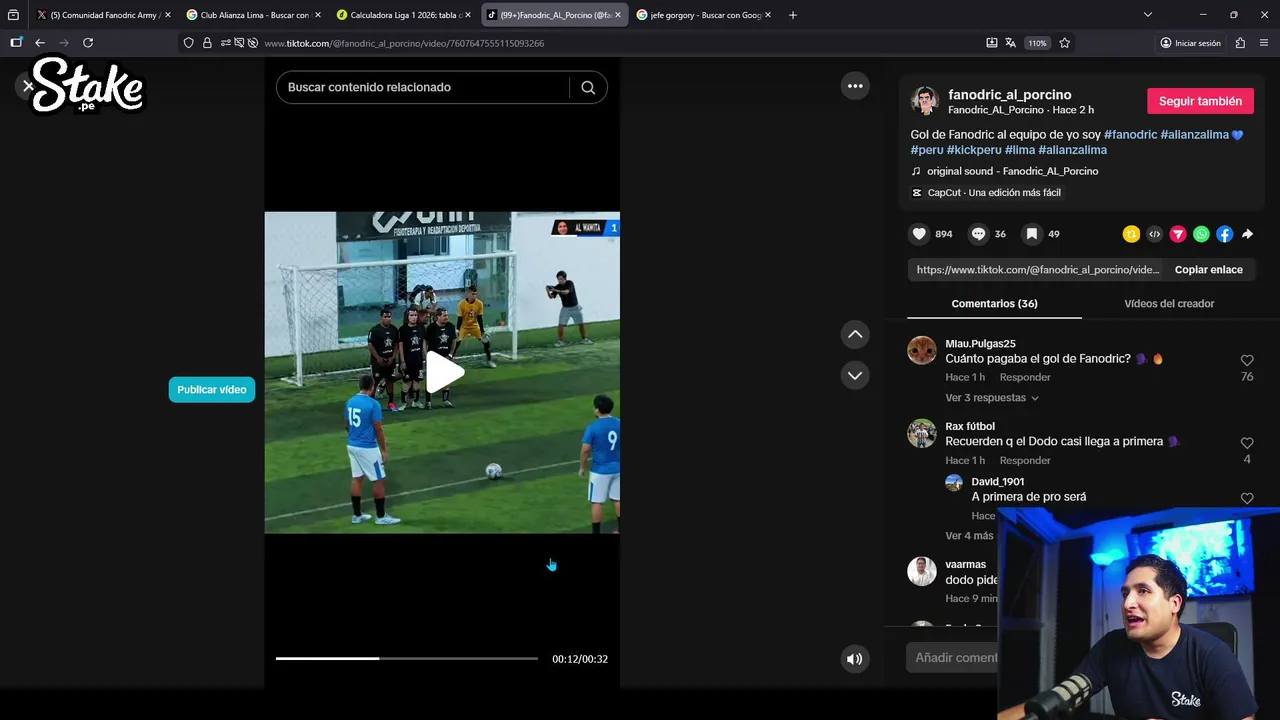Open the #peru hashtag
The width and height of the screenshot is (1280, 720).
(927, 150)
